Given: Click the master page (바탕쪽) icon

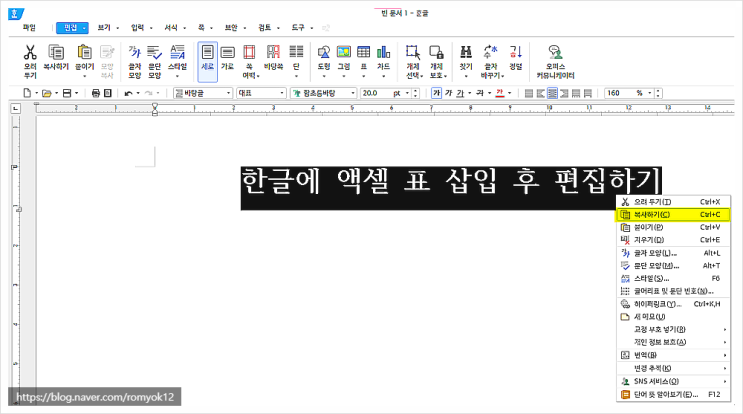Looking at the screenshot, I should coord(273,58).
